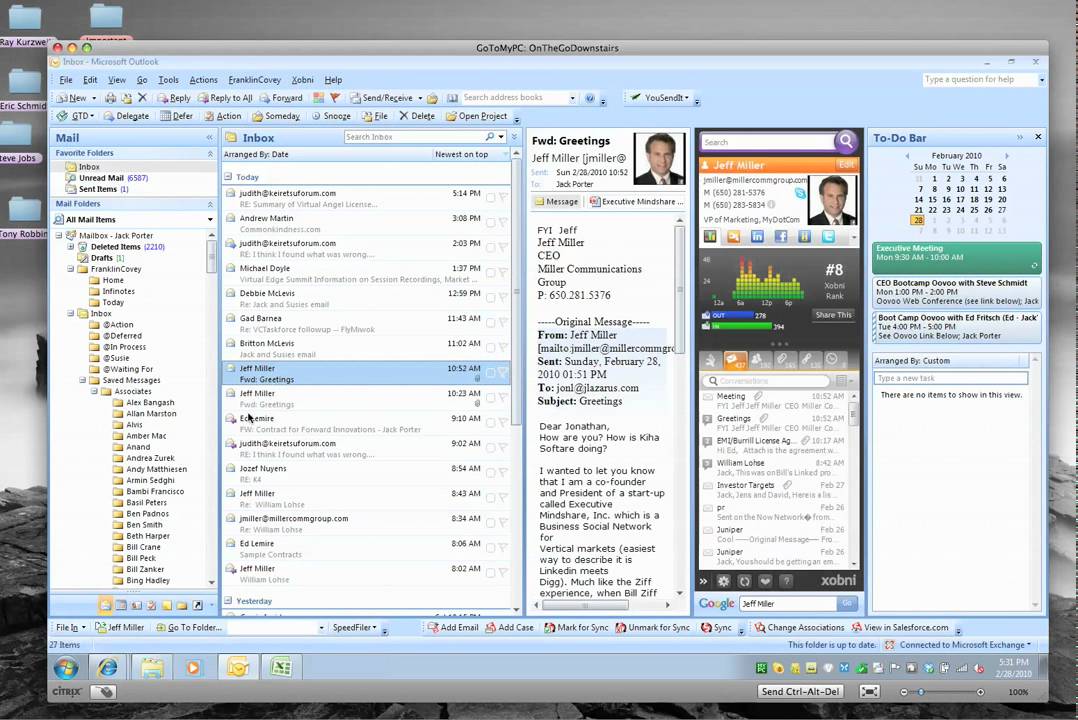The height and width of the screenshot is (720, 1078).
Task: Open the YouSendIt dropdown
Action: pyautogui.click(x=687, y=98)
